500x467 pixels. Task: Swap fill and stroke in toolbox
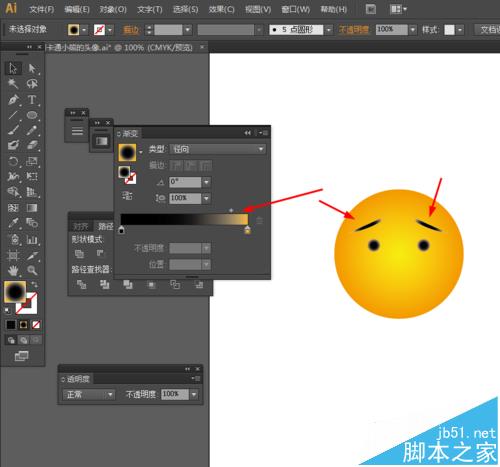click(34, 284)
